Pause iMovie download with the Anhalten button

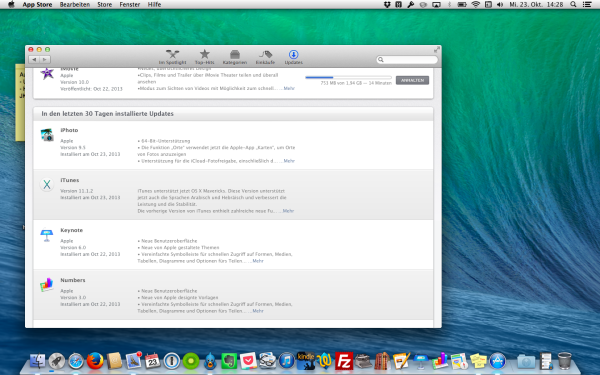point(412,80)
